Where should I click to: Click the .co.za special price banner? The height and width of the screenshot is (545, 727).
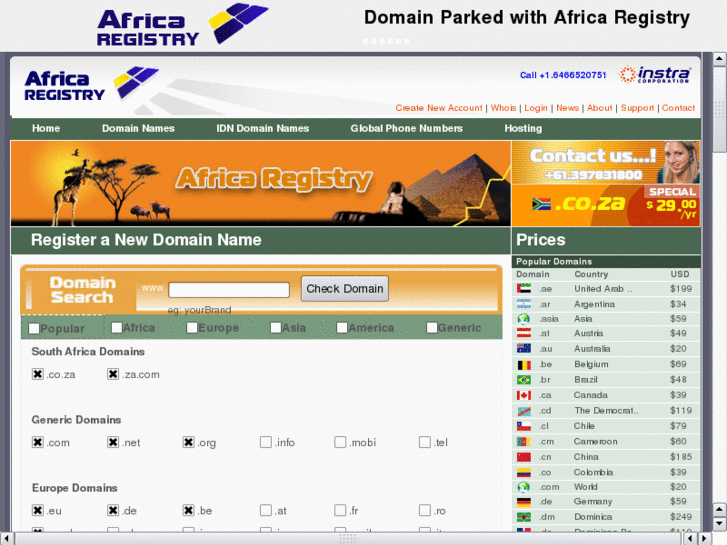[x=606, y=205]
